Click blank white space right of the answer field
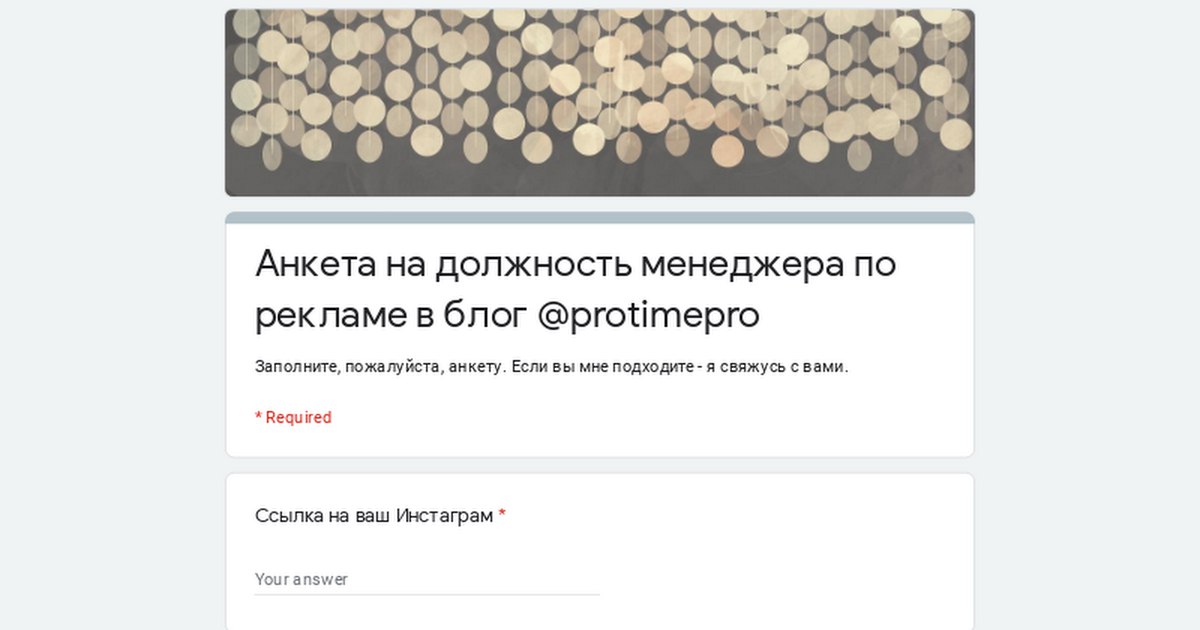This screenshot has height=630, width=1200. 780,578
